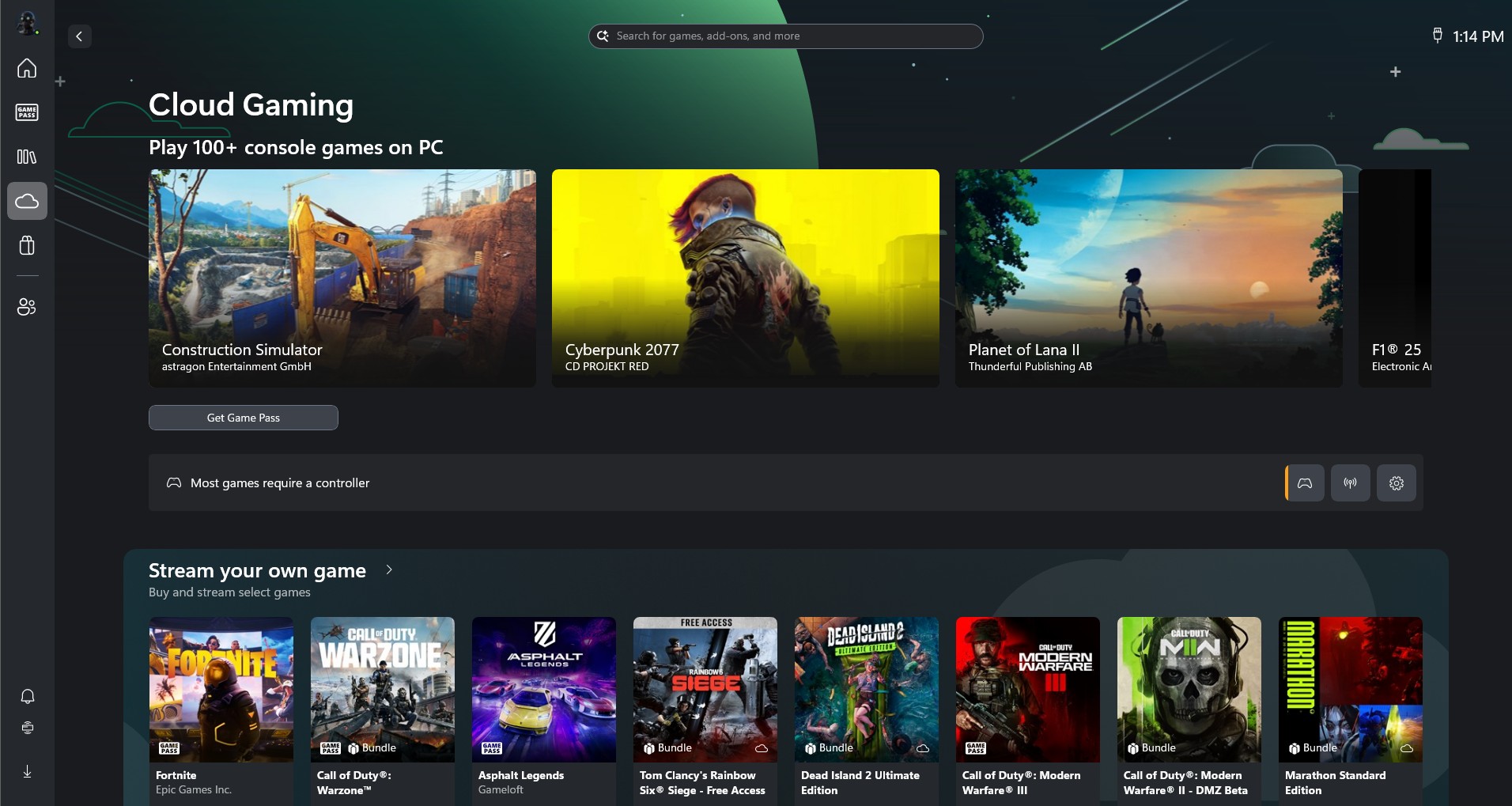The width and height of the screenshot is (1512, 806).
Task: Open the Social friends icon
Action: pyautogui.click(x=26, y=307)
